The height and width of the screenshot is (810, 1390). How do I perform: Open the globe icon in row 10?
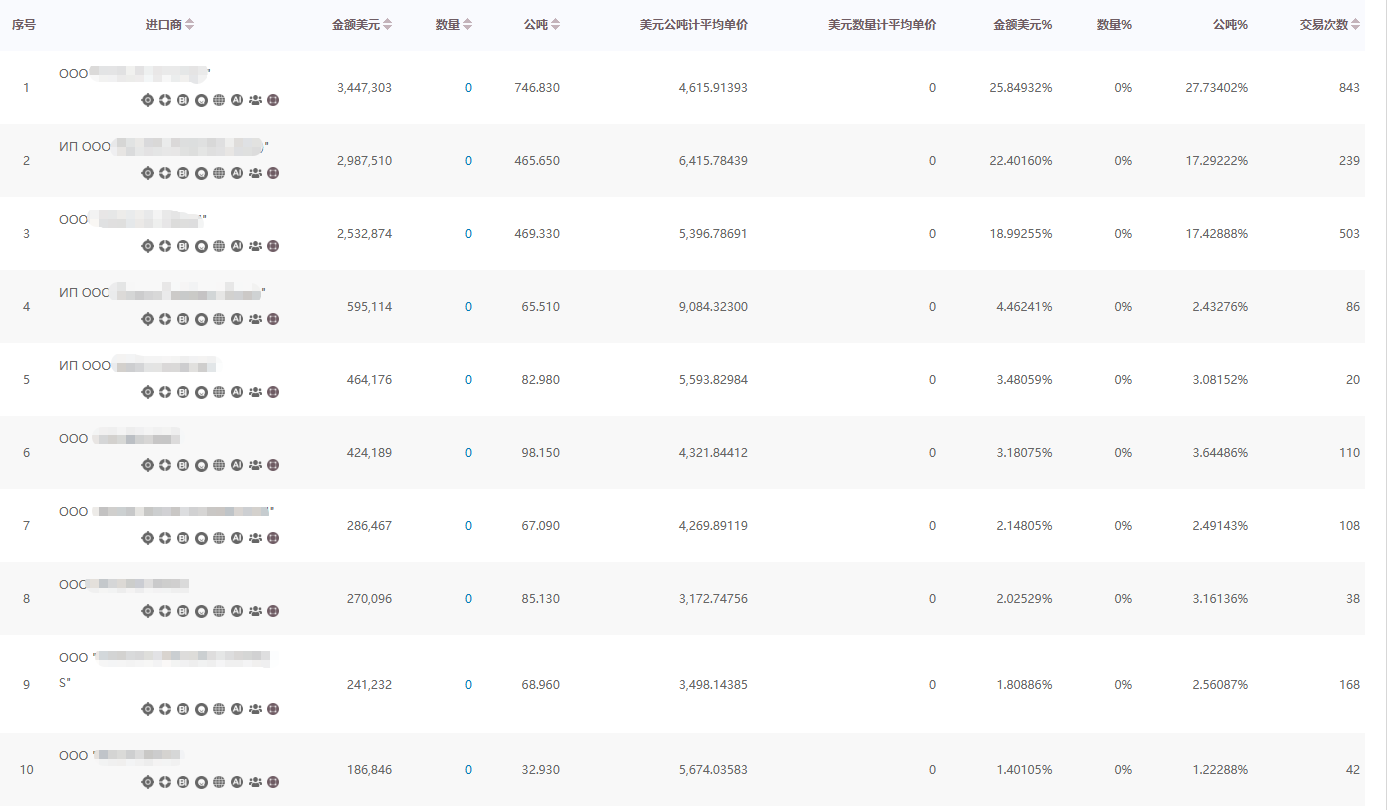219,782
